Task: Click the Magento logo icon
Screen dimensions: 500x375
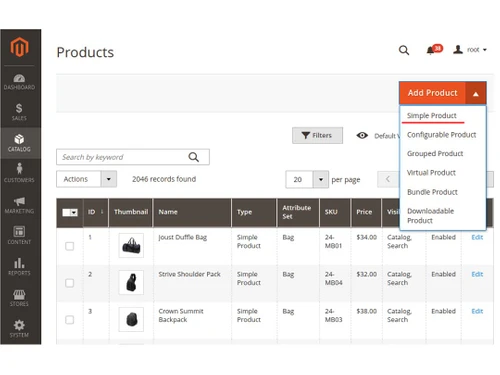Action: [x=19, y=47]
